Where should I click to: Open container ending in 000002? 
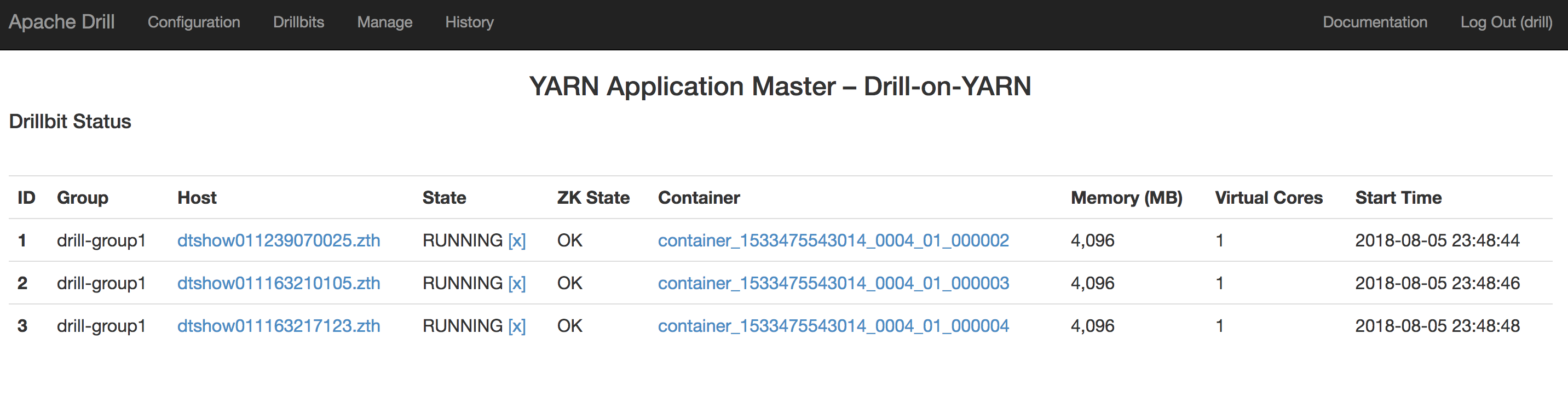(x=833, y=240)
